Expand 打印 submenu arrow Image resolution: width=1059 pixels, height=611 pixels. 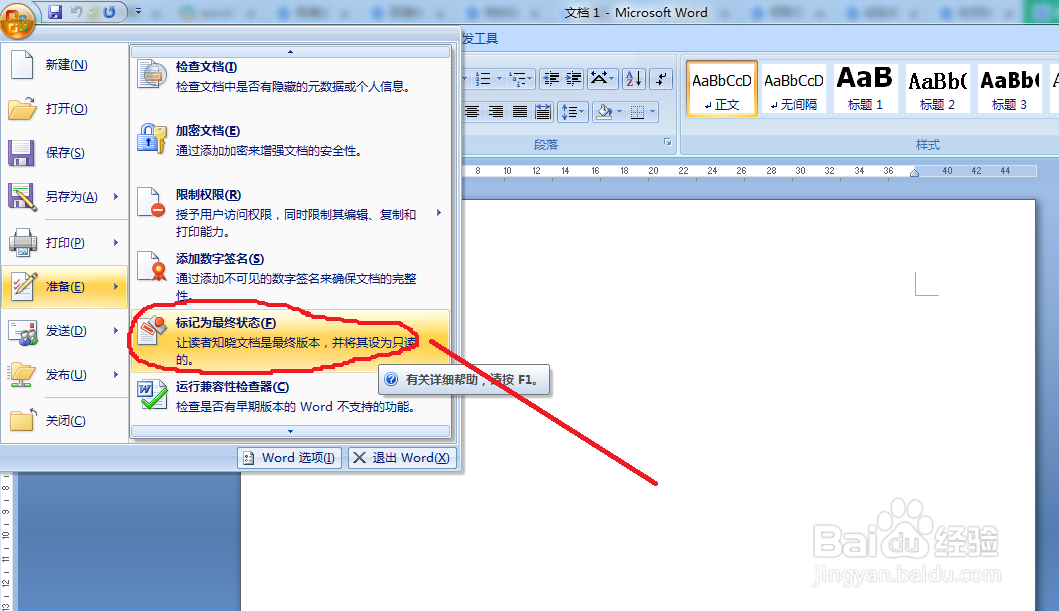click(116, 242)
